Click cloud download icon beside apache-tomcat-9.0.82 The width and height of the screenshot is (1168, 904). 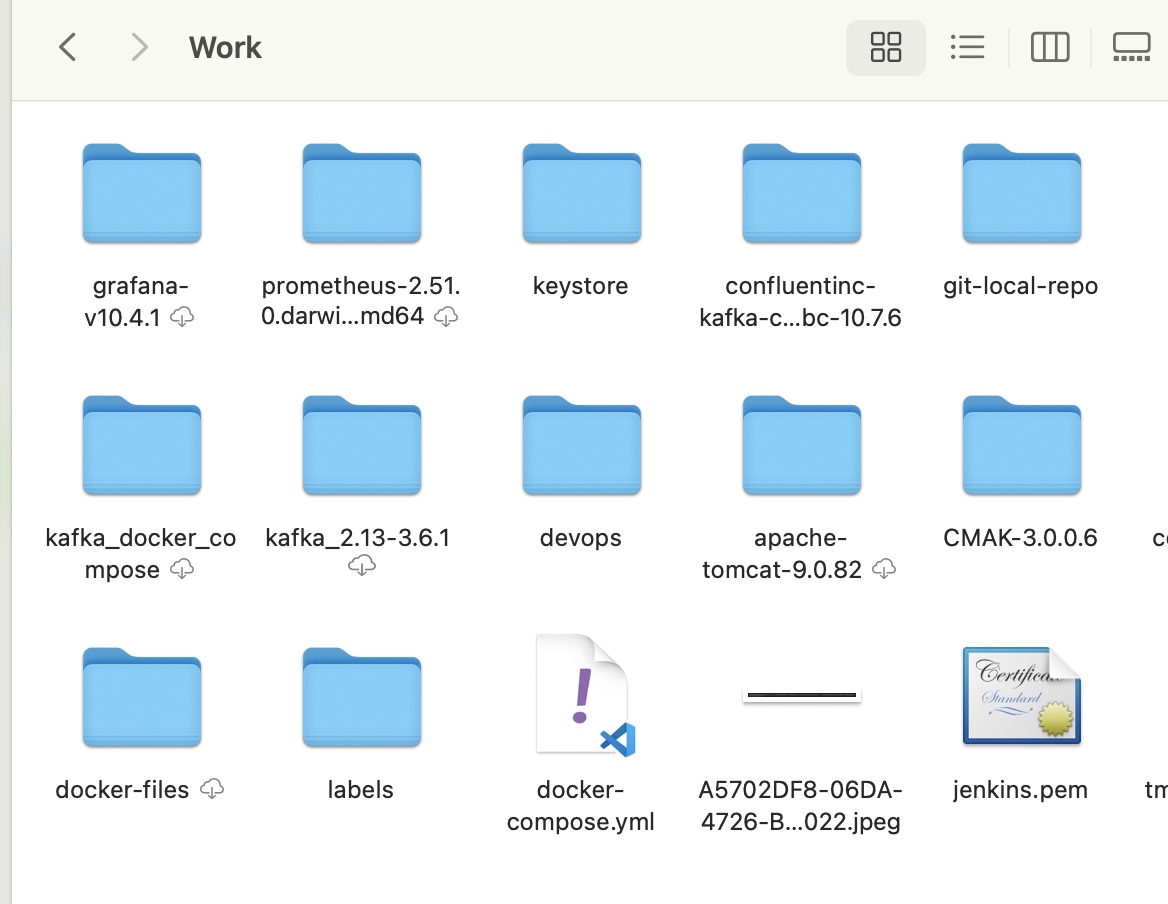[883, 570]
